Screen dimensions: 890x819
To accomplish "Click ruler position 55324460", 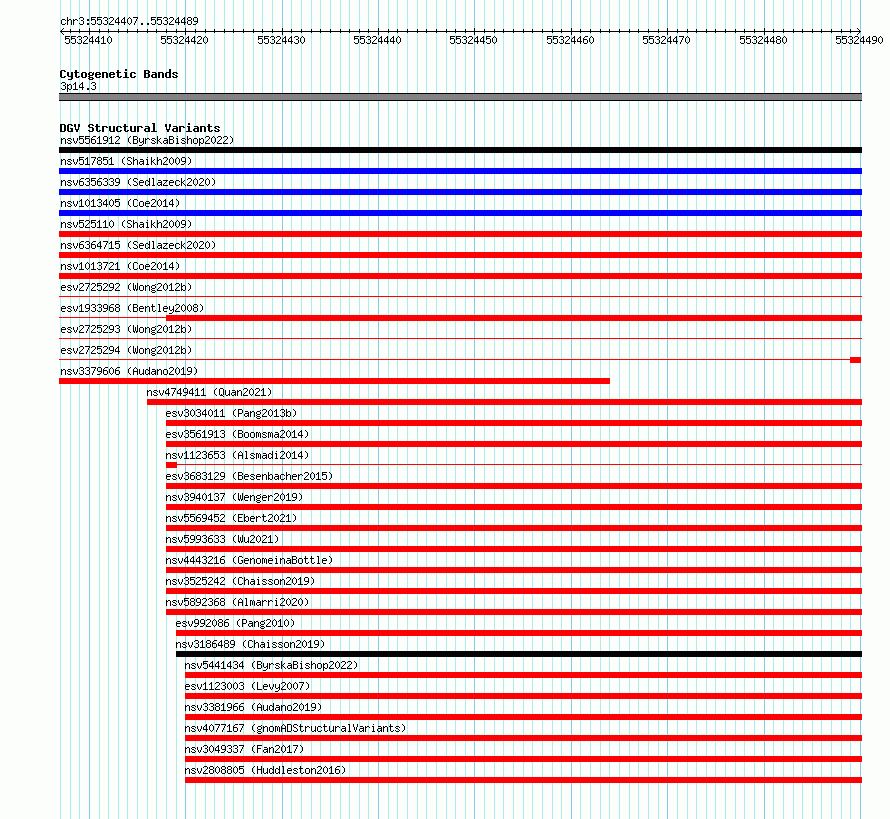I will pyautogui.click(x=570, y=40).
